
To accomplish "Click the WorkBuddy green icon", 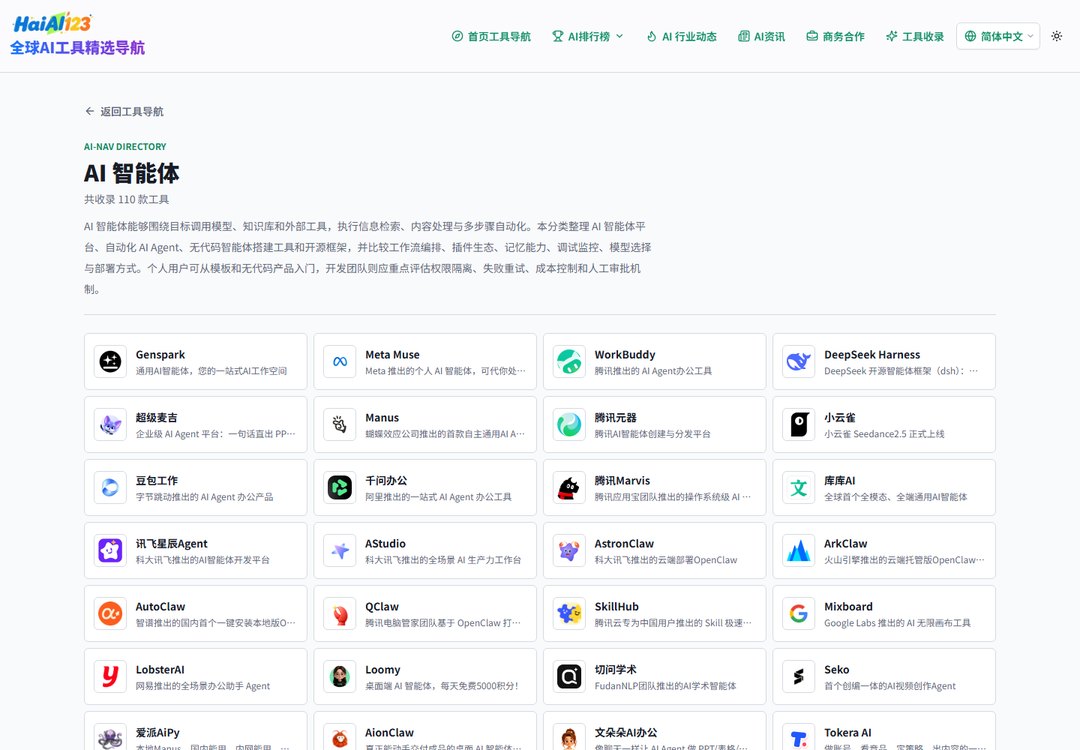I will tap(569, 362).
